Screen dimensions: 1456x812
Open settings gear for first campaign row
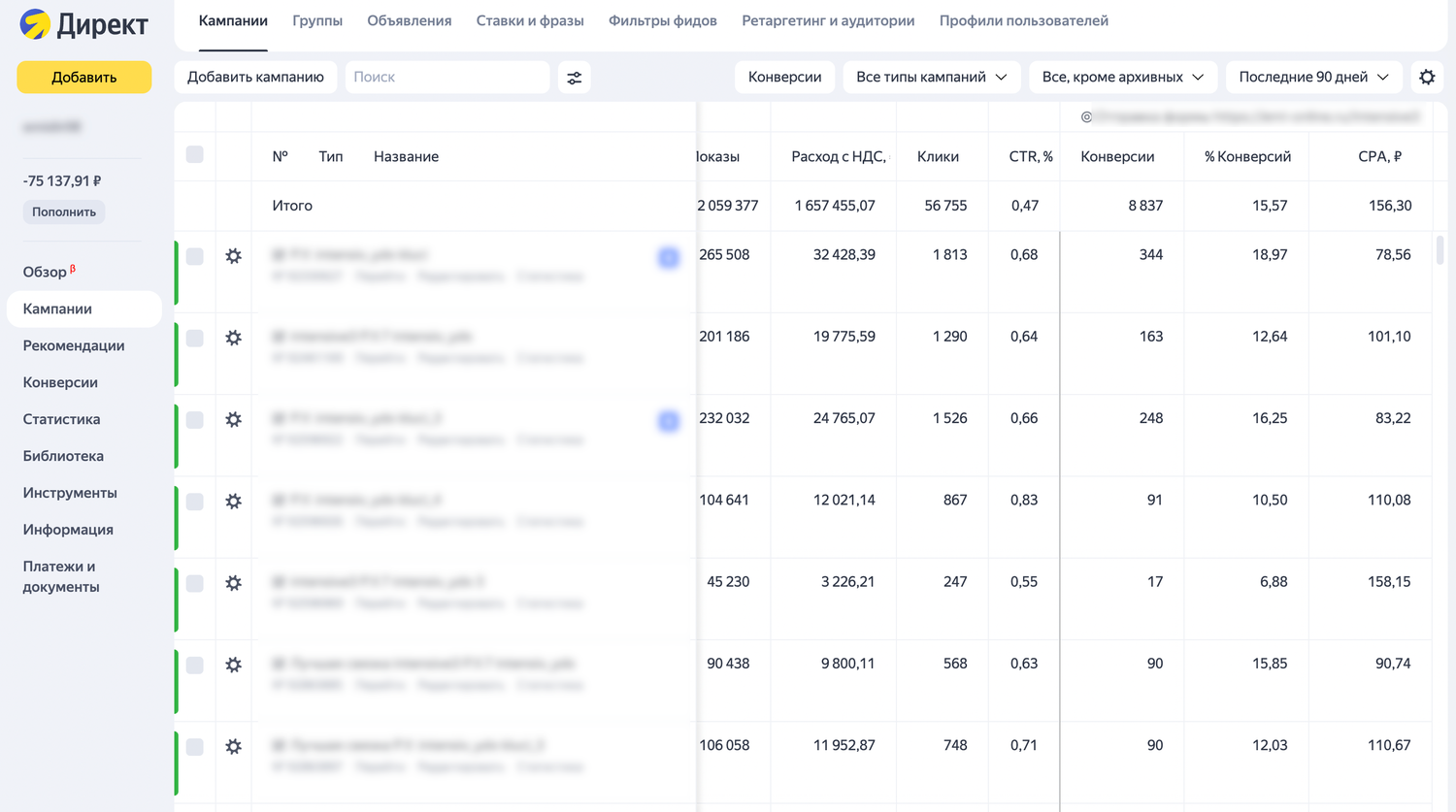tap(234, 256)
